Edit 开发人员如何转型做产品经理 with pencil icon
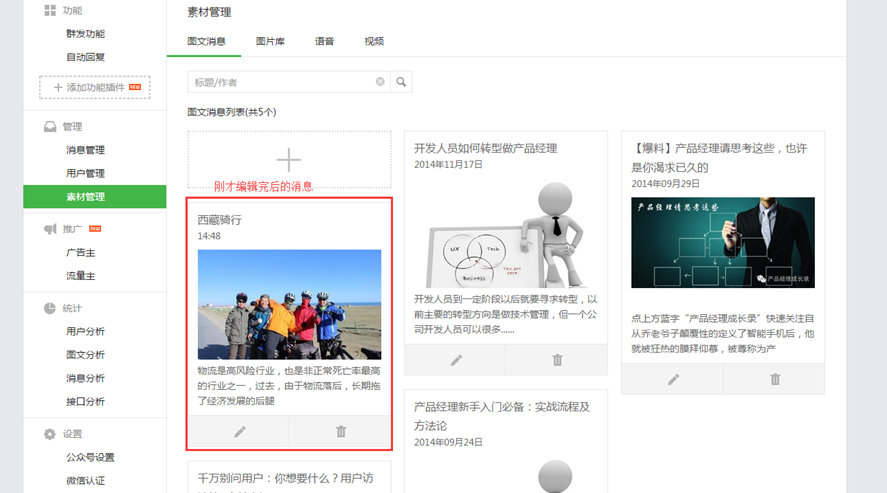Screen dimensions: 887x493 coord(456,360)
